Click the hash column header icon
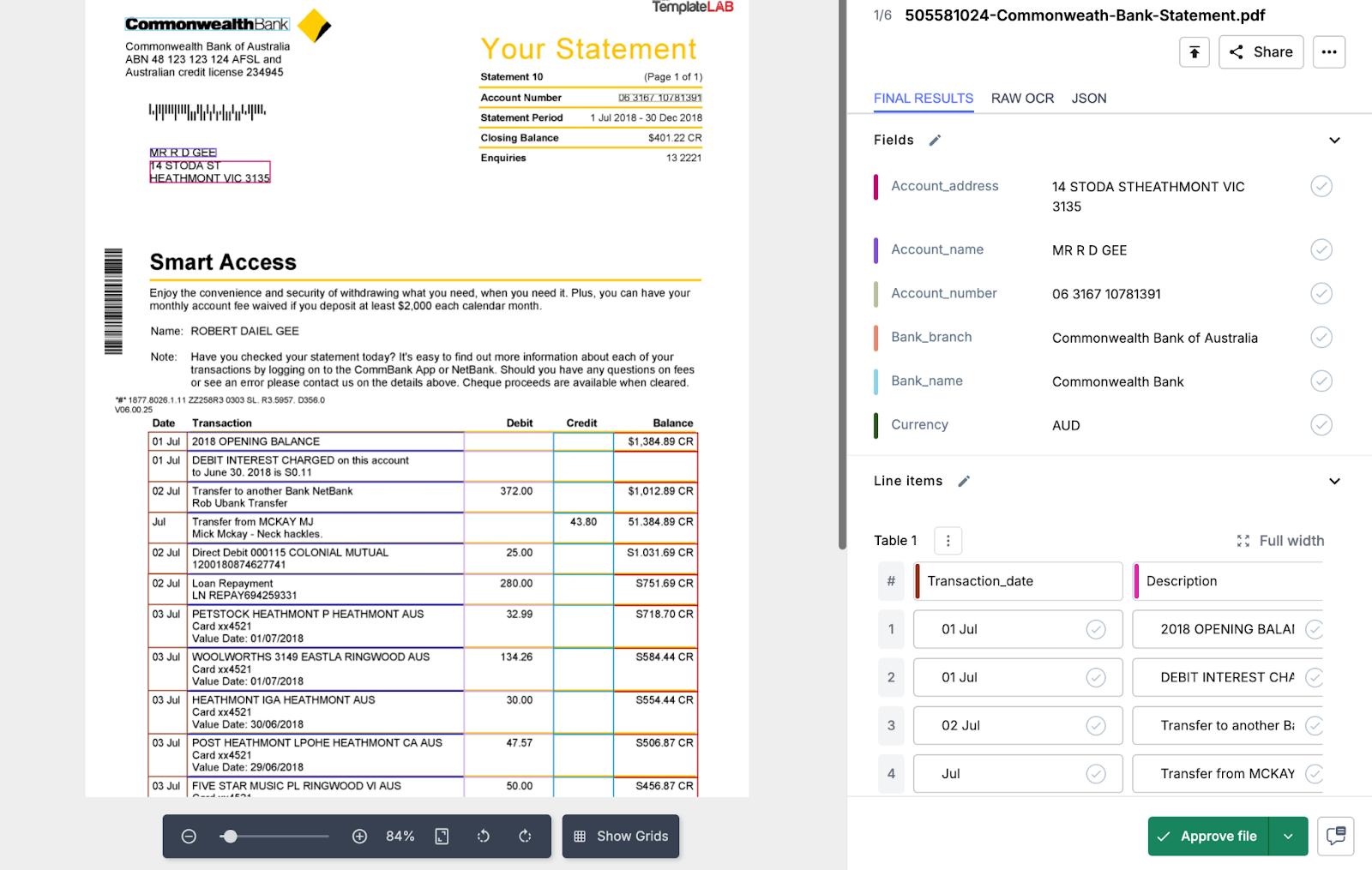This screenshot has height=870, width=1372. (891, 581)
